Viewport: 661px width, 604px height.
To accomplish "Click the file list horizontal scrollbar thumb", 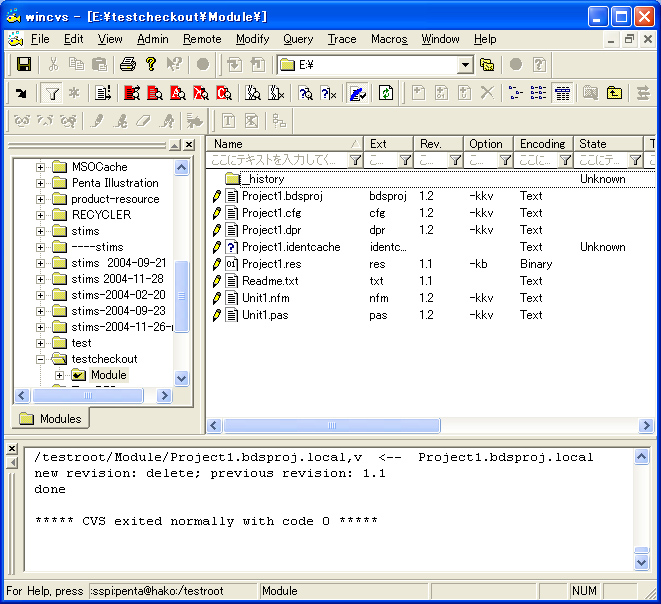I will [x=332, y=425].
